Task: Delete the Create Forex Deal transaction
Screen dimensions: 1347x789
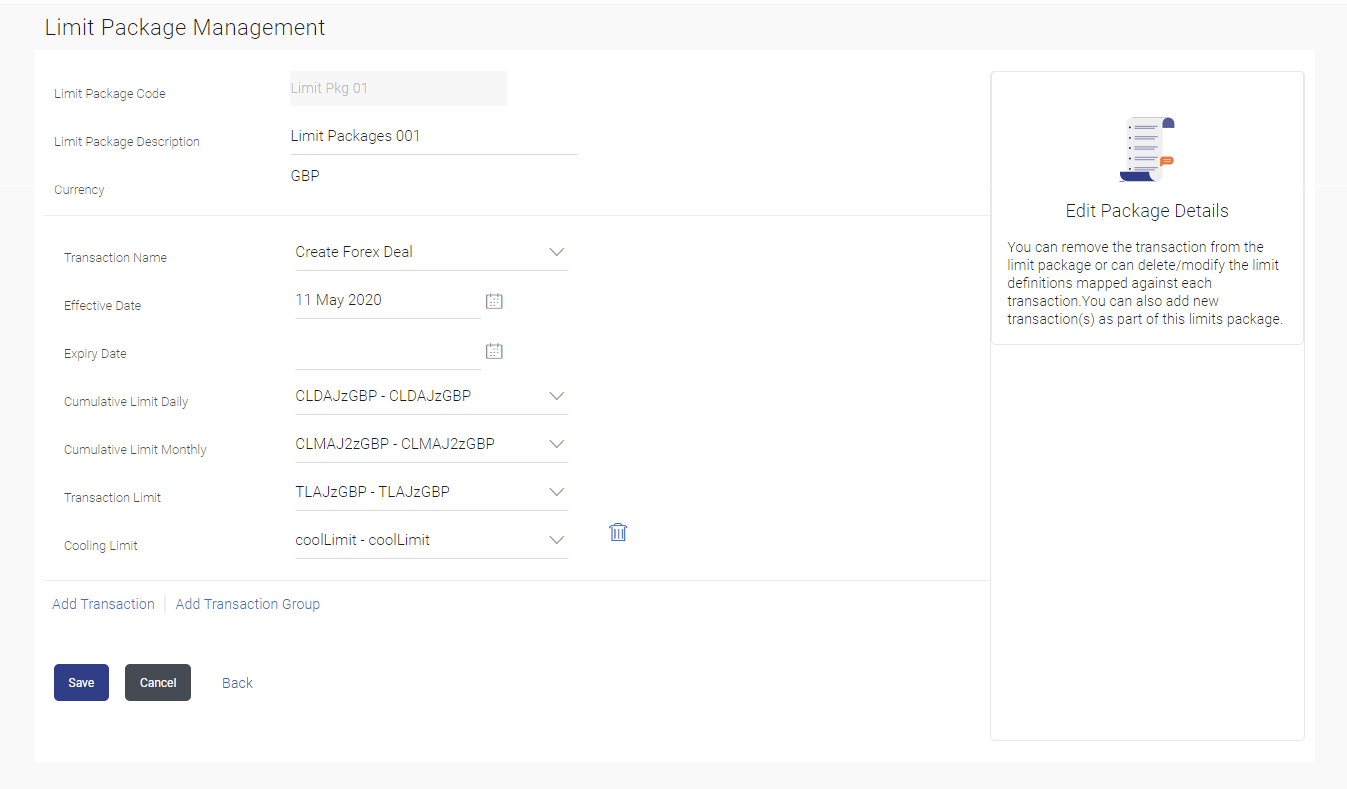Action: click(x=618, y=532)
